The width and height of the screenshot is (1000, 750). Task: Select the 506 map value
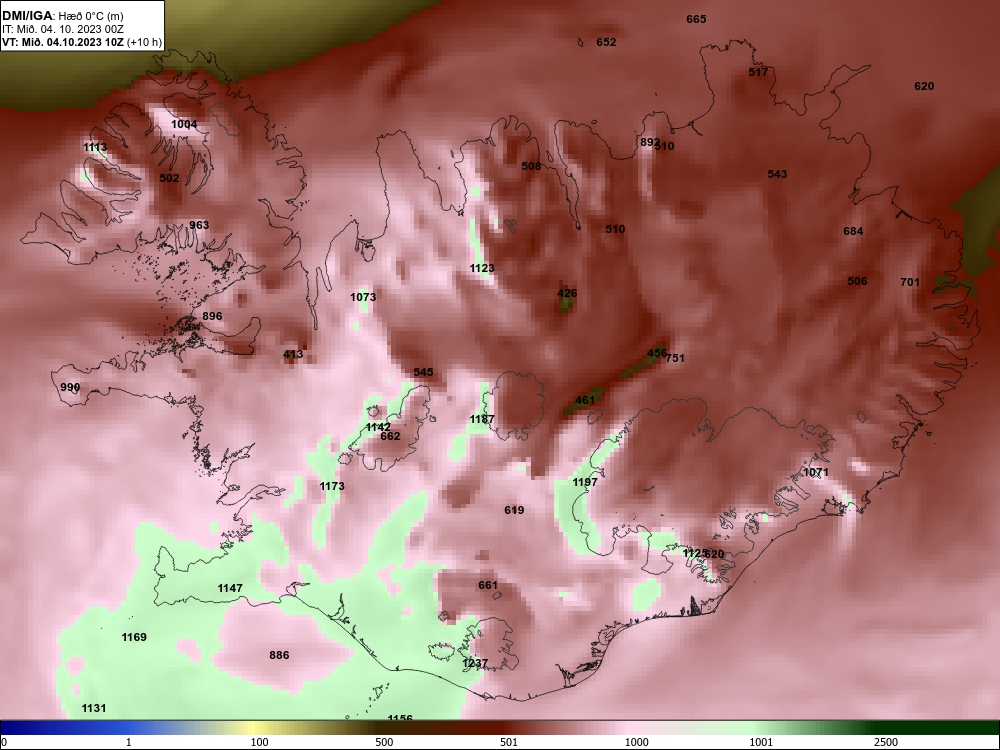tap(857, 281)
